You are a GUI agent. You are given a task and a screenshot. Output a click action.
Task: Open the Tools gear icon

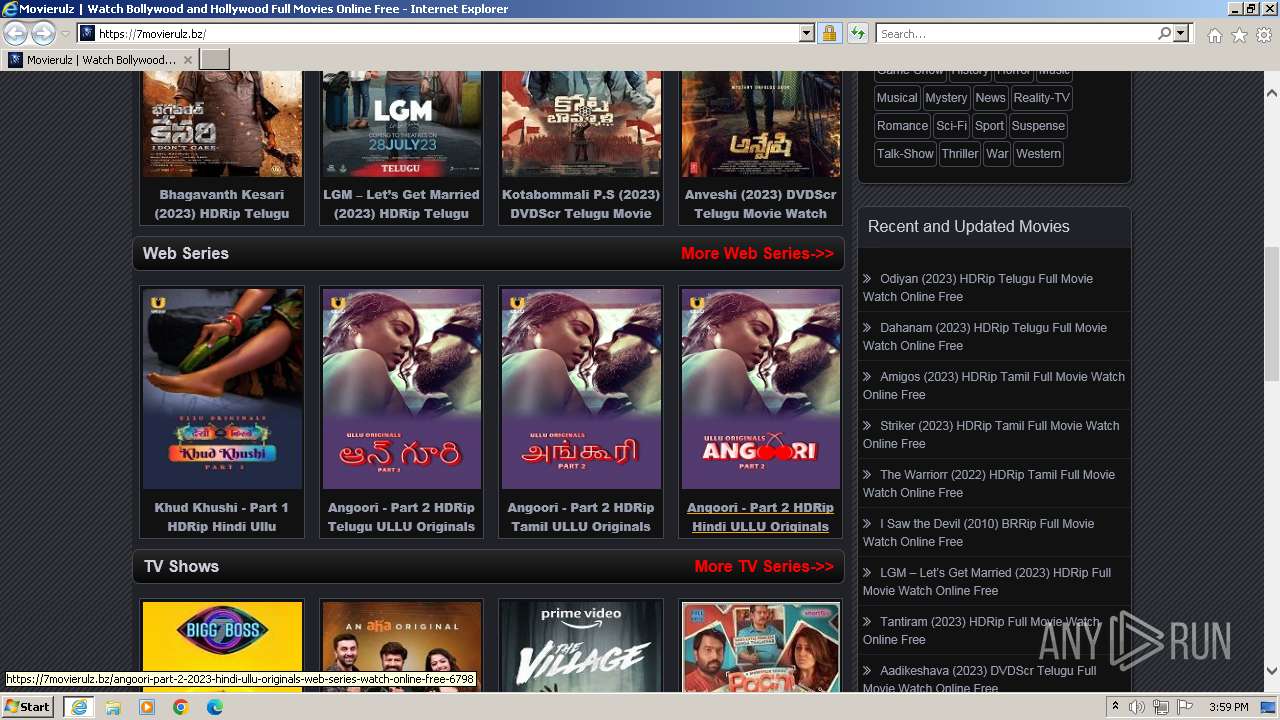(x=1264, y=35)
